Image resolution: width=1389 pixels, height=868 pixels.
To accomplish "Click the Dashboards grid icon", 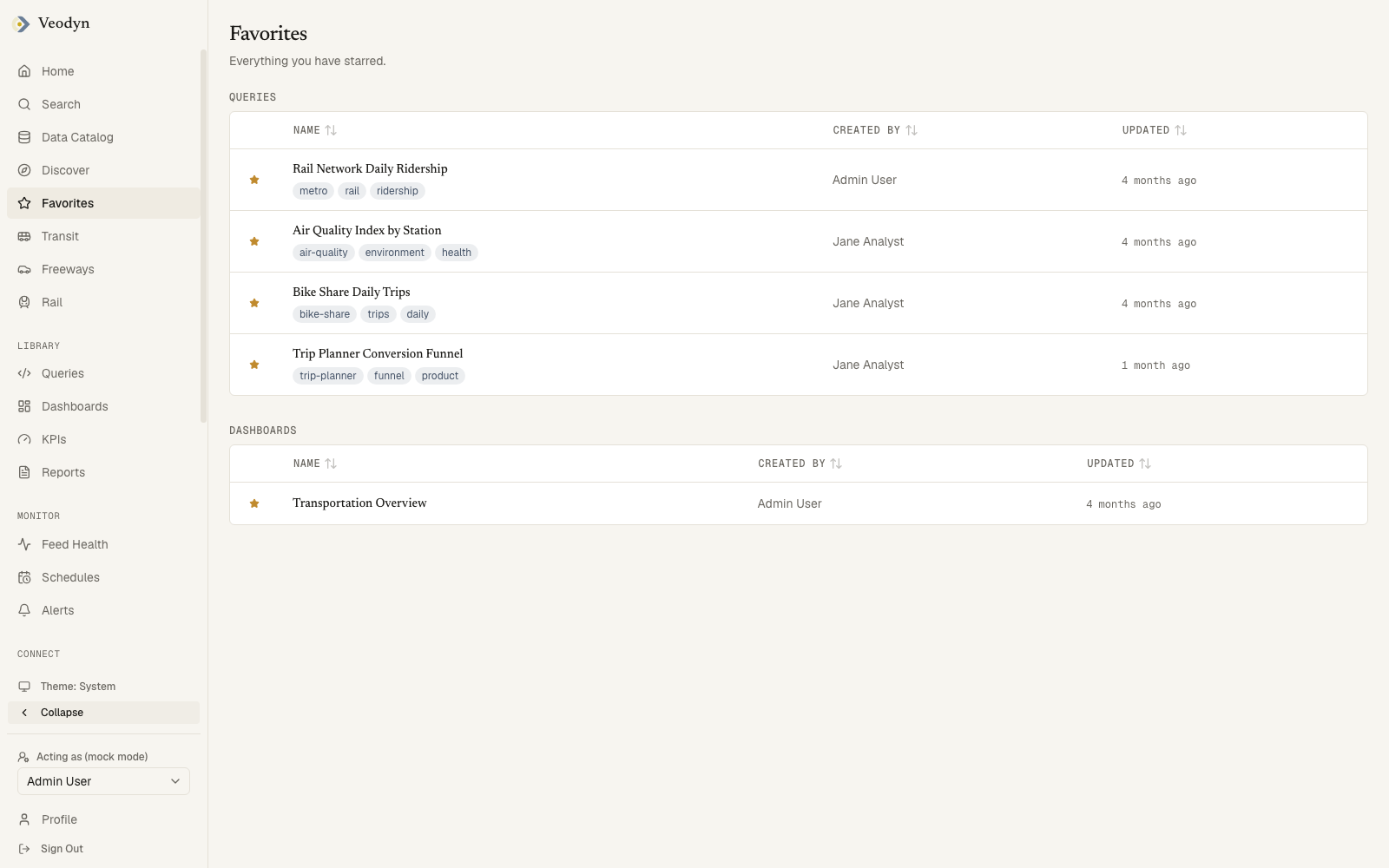I will coord(24,406).
